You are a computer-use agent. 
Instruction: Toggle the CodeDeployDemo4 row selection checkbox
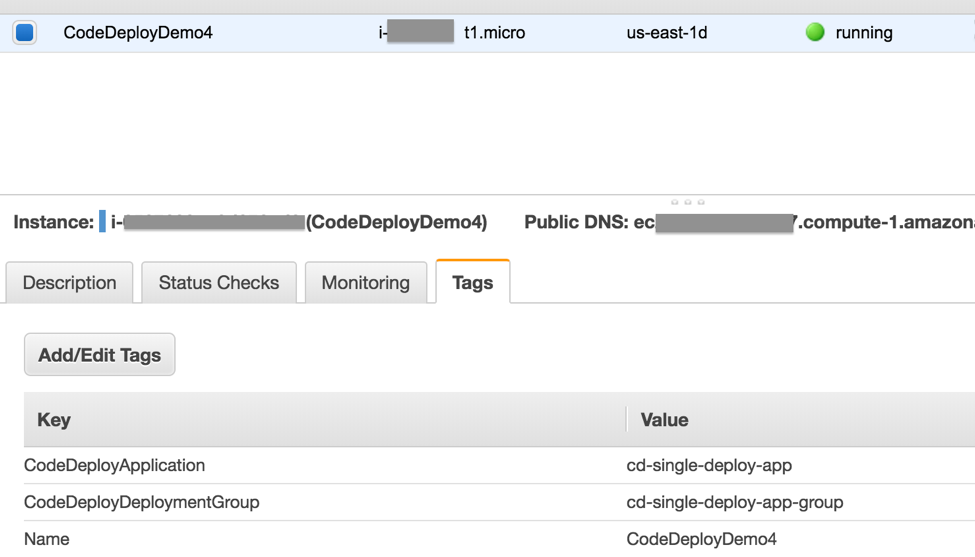pos(25,33)
